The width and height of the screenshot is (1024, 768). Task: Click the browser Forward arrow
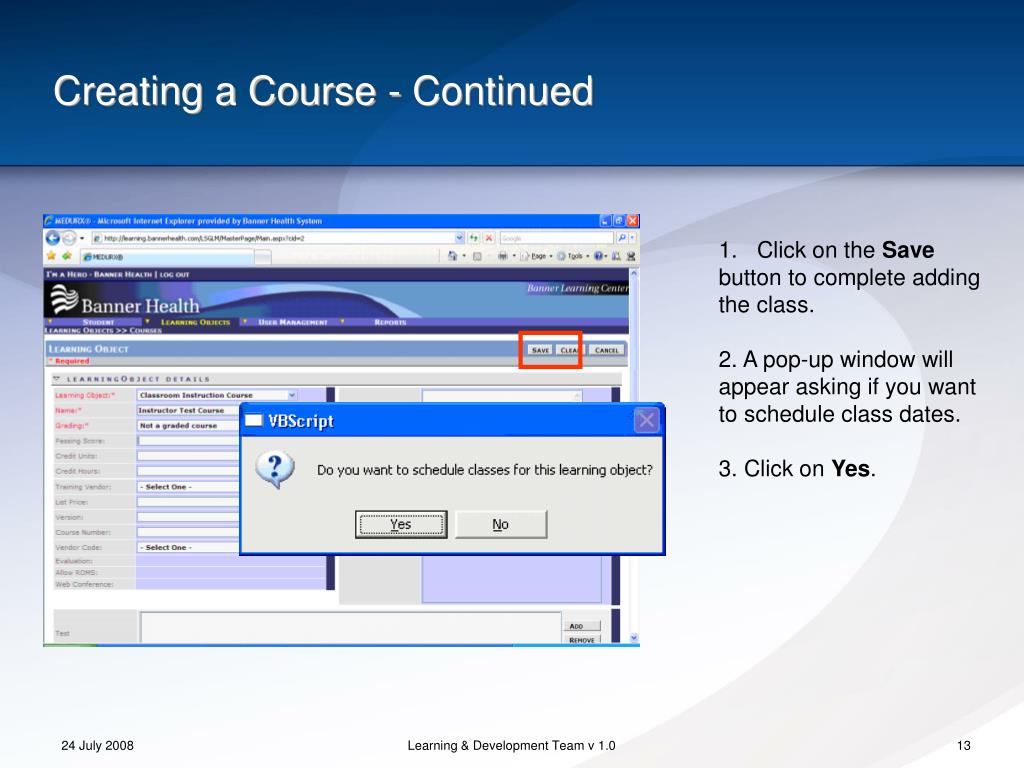click(x=69, y=238)
